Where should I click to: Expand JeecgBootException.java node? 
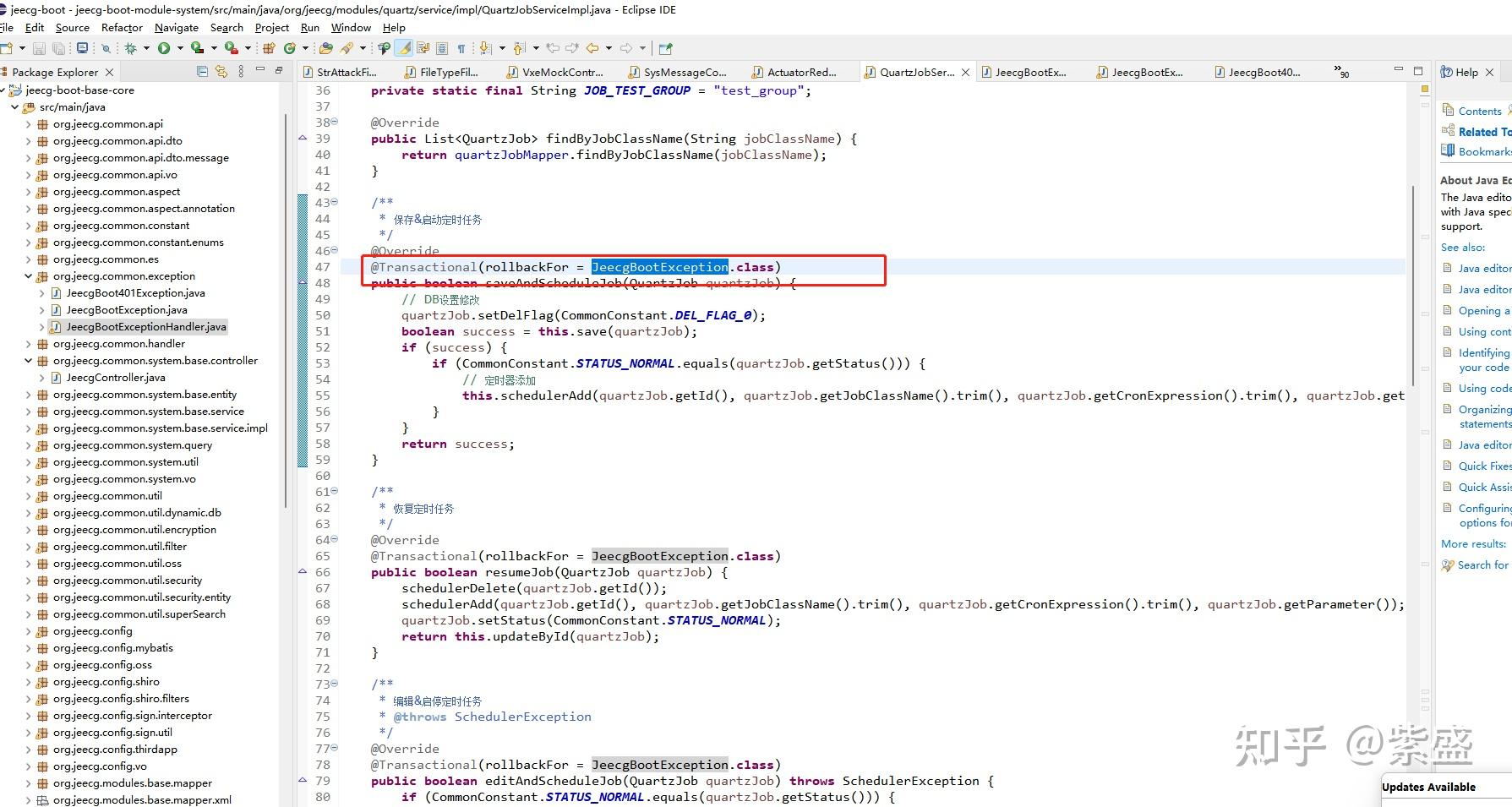coord(41,310)
